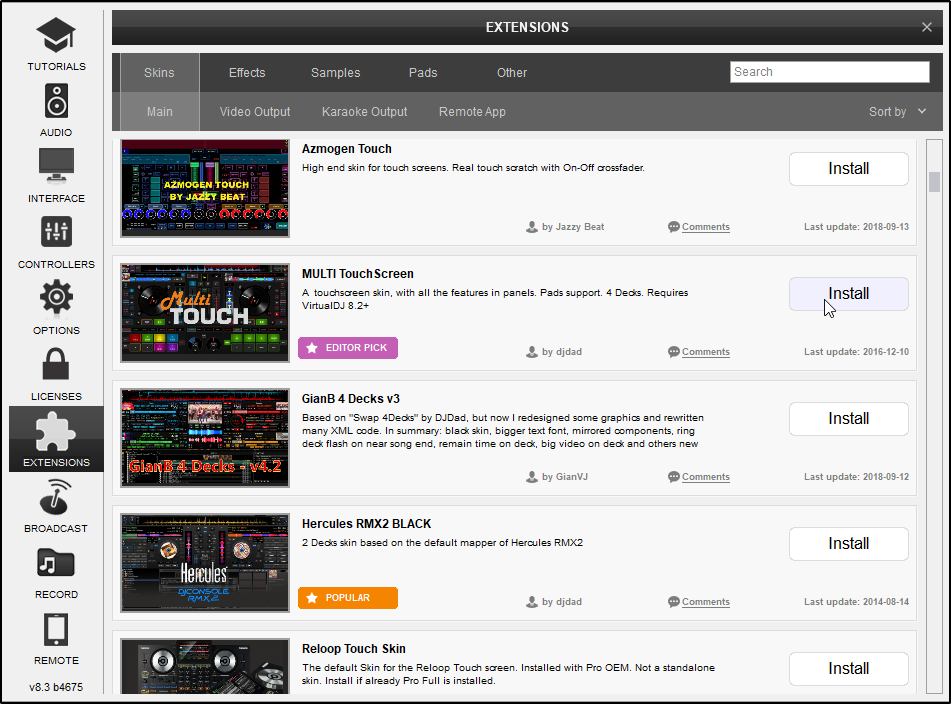Click comment bubble icon for Hercules RMX2 BLACK
Viewport: 951px width, 704px height.
[x=673, y=602]
